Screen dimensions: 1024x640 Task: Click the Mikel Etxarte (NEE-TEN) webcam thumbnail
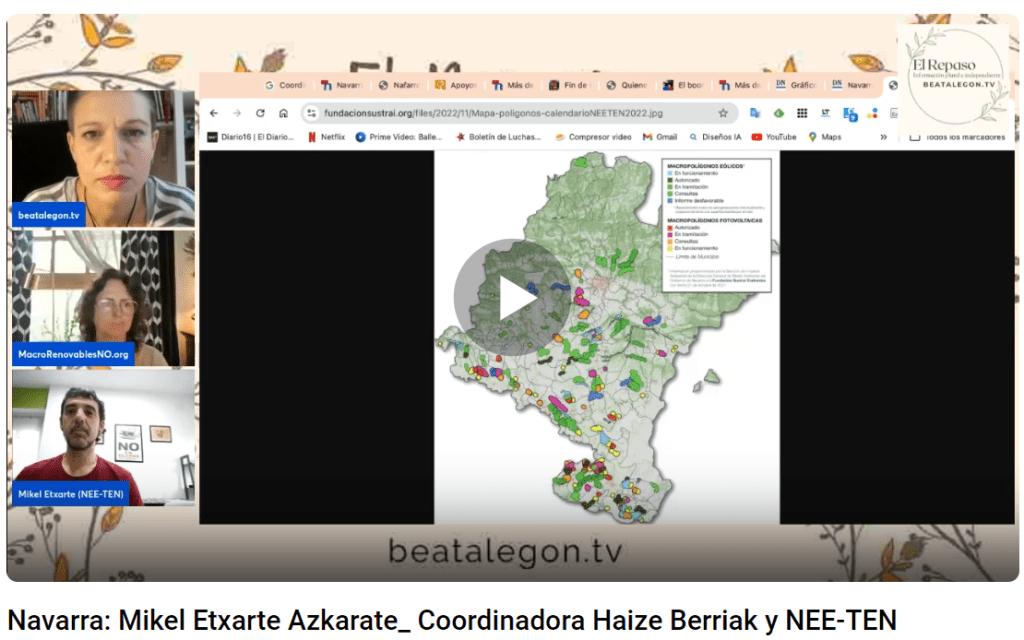103,437
